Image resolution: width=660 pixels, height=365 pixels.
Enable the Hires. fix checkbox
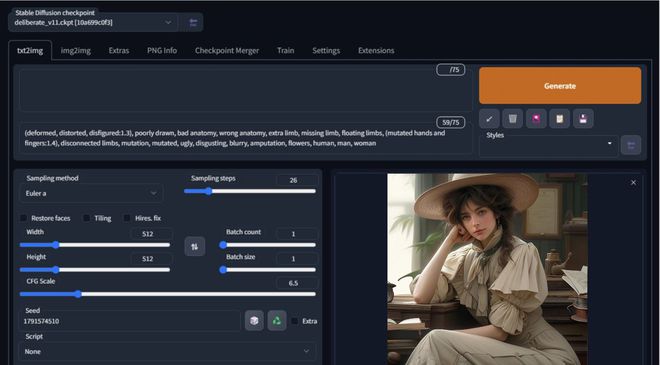coord(127,218)
